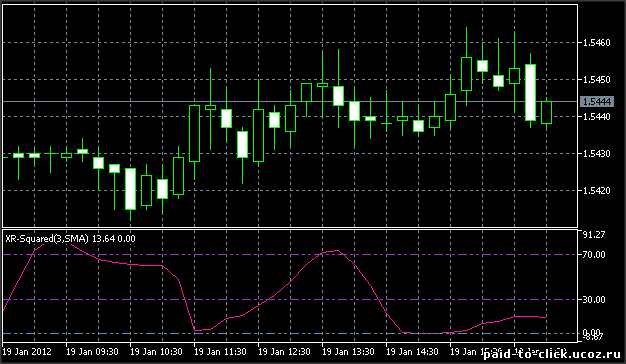Click the 1.5444 current price label
Viewport: 626px width, 364px height.
pyautogui.click(x=596, y=102)
